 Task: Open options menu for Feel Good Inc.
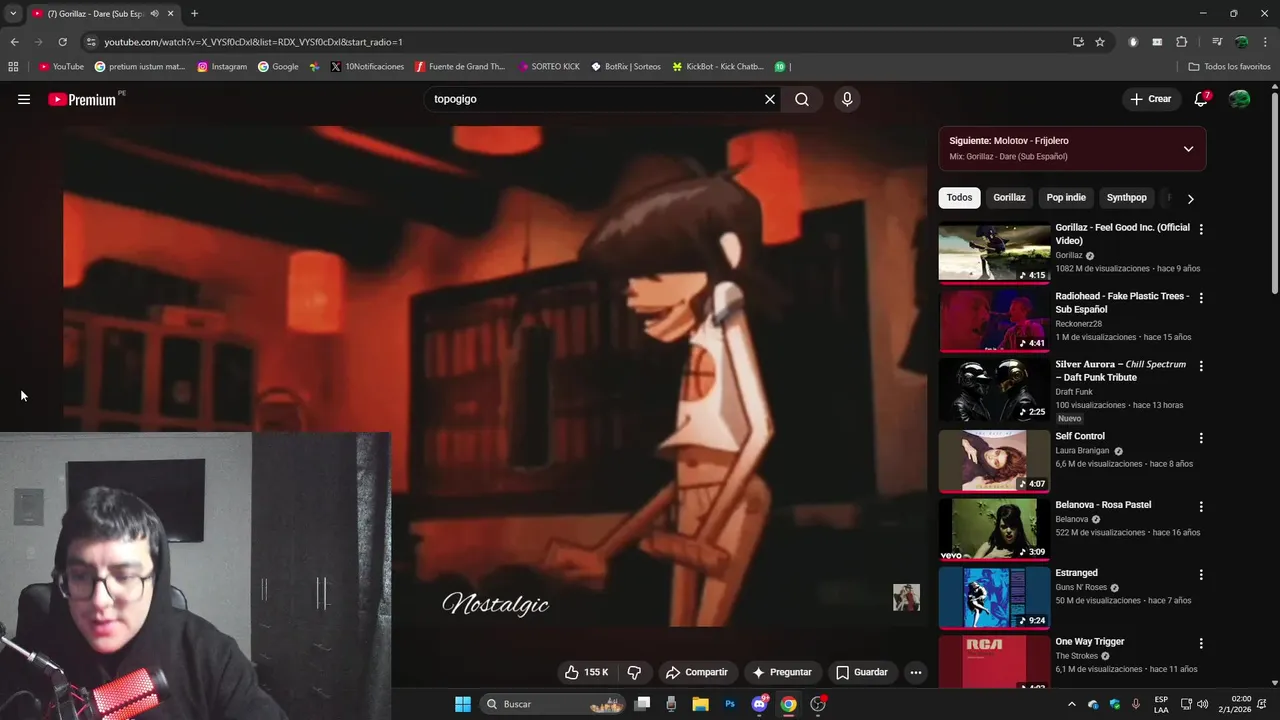click(x=1201, y=229)
